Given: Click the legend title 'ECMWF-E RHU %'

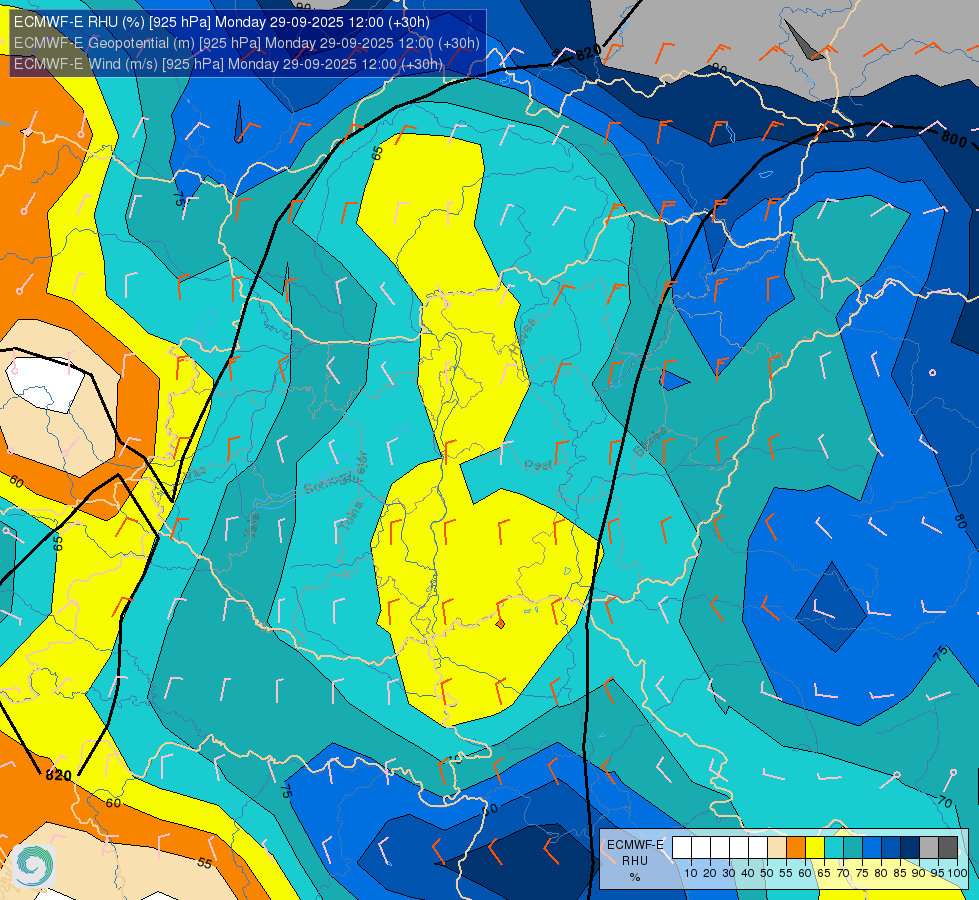Looking at the screenshot, I should pyautogui.click(x=635, y=861).
